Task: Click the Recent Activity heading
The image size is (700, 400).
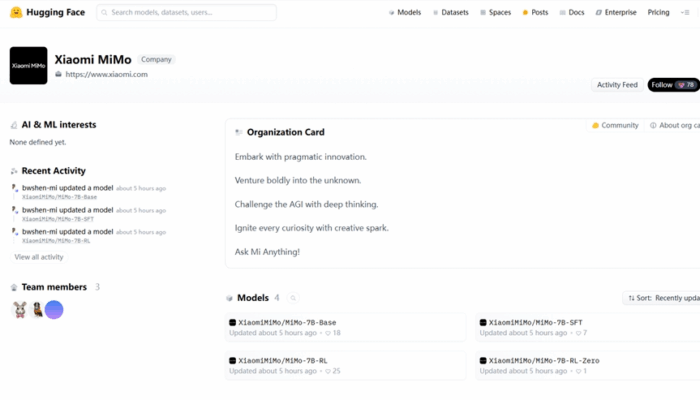Action: click(x=54, y=171)
